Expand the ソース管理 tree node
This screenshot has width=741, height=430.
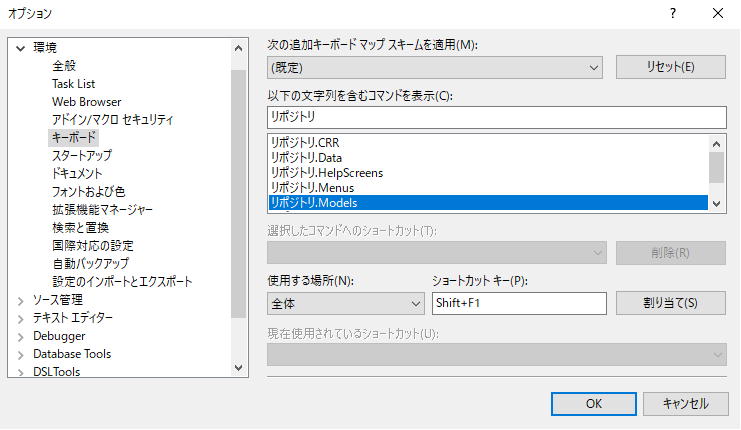(x=20, y=301)
